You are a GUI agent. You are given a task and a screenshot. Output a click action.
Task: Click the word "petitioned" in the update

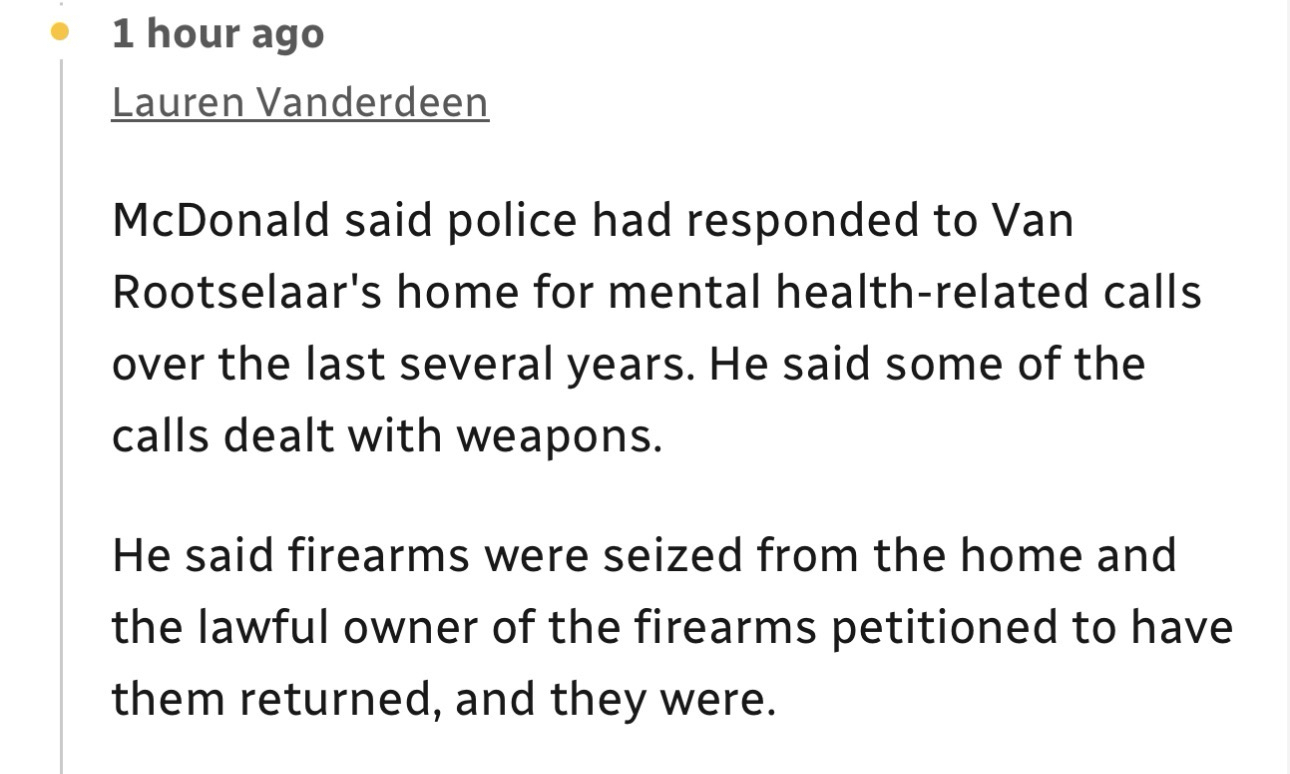(x=946, y=627)
